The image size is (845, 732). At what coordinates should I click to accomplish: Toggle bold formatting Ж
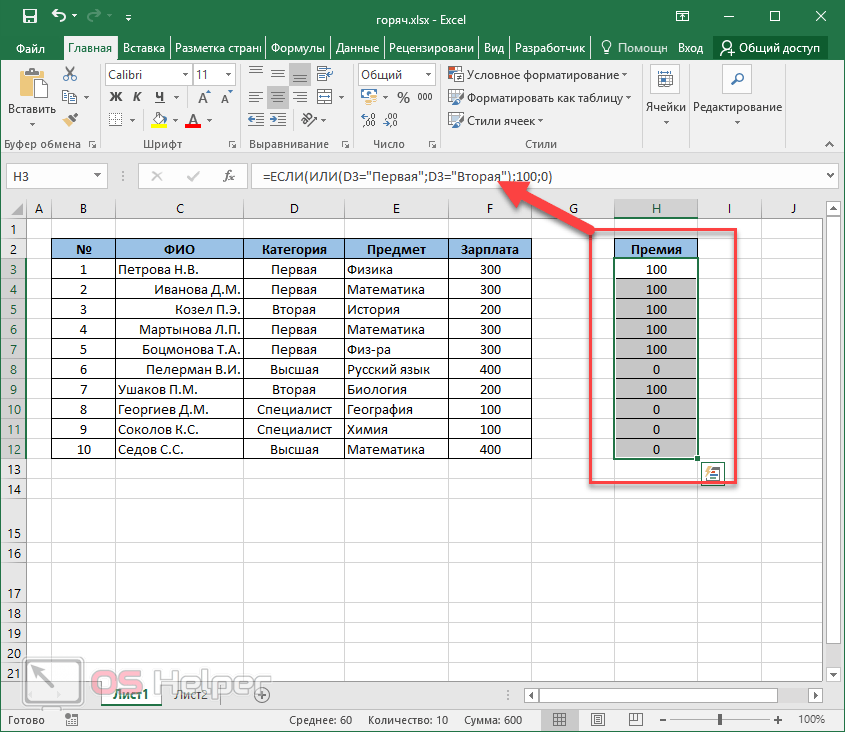pos(115,97)
